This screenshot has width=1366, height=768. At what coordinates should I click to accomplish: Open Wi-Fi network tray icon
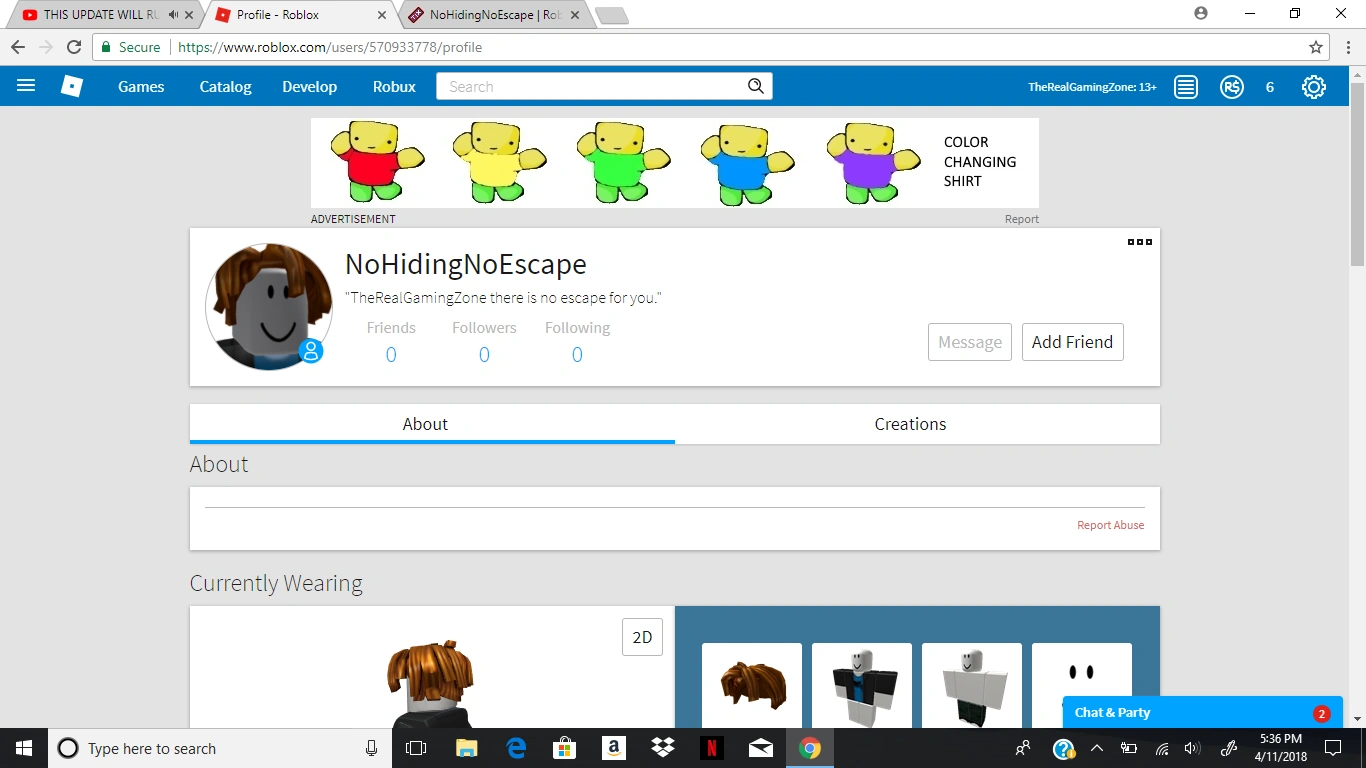point(1162,748)
